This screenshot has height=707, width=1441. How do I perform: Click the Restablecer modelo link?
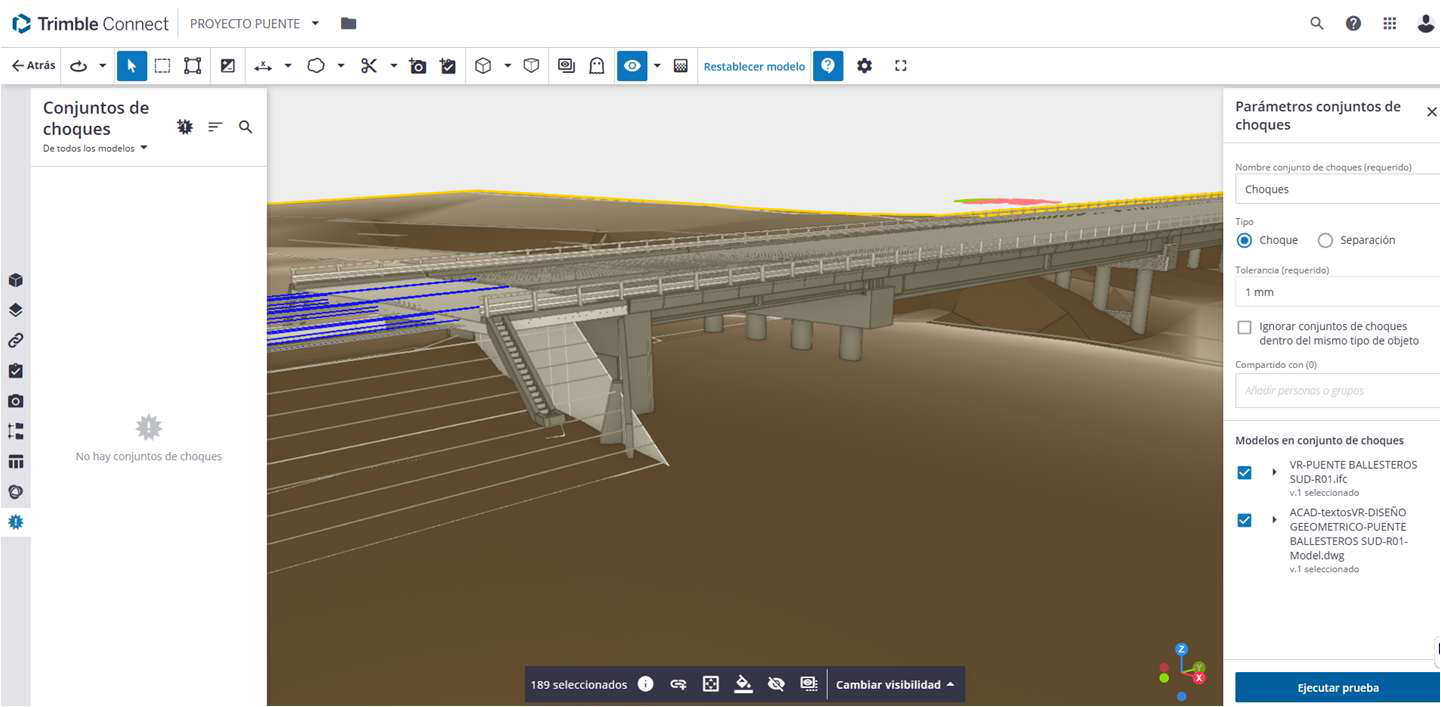click(754, 67)
